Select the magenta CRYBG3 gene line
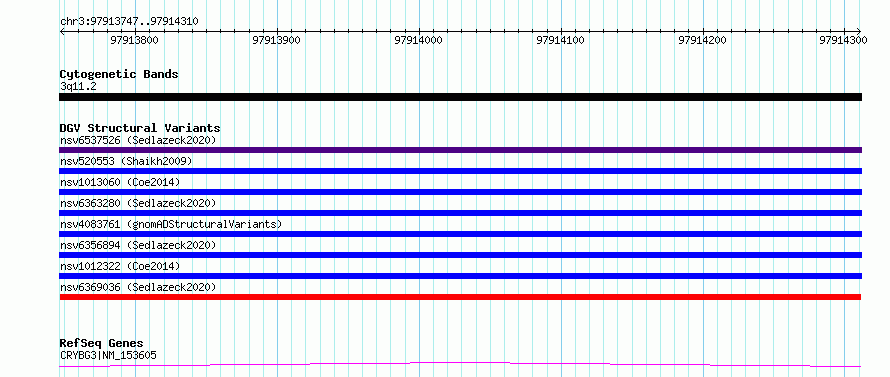The image size is (890, 377). pos(460,364)
